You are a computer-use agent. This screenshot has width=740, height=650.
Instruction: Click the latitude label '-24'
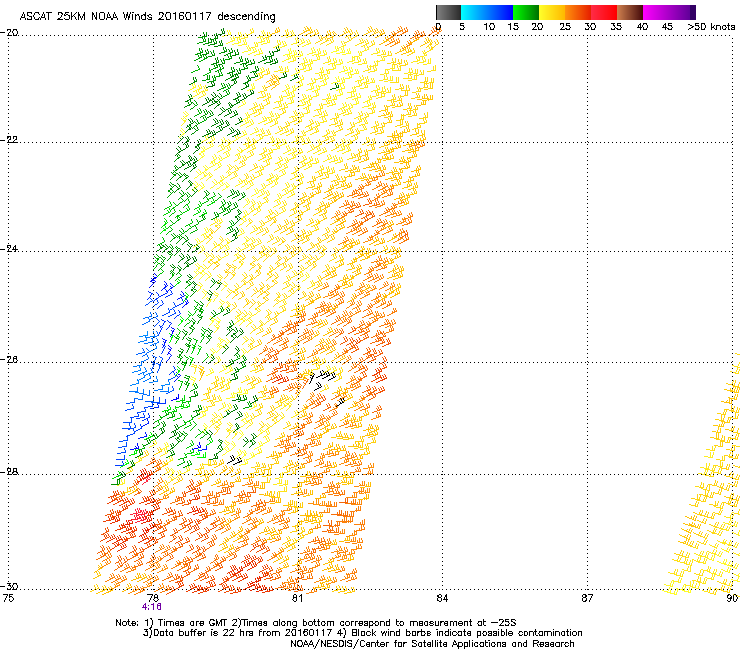coord(9,249)
